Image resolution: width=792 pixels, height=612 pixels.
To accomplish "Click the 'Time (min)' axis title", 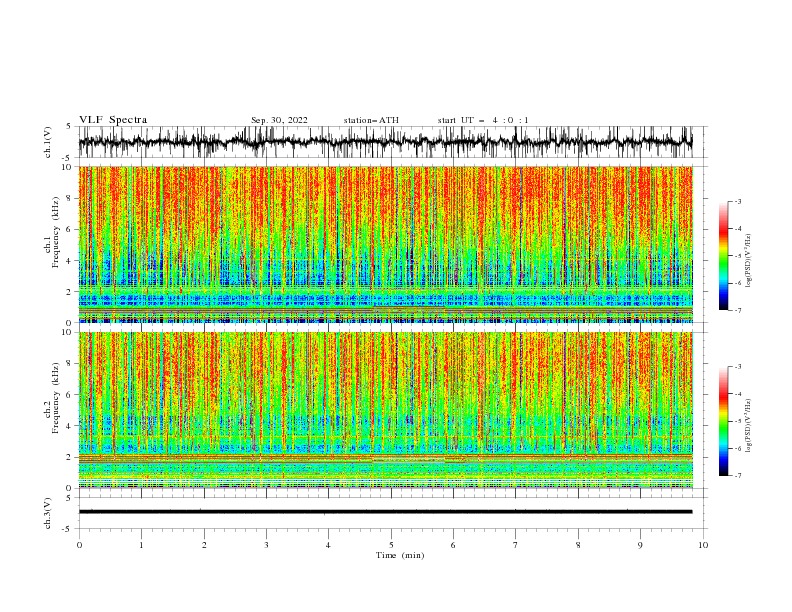I will click(x=400, y=555).
